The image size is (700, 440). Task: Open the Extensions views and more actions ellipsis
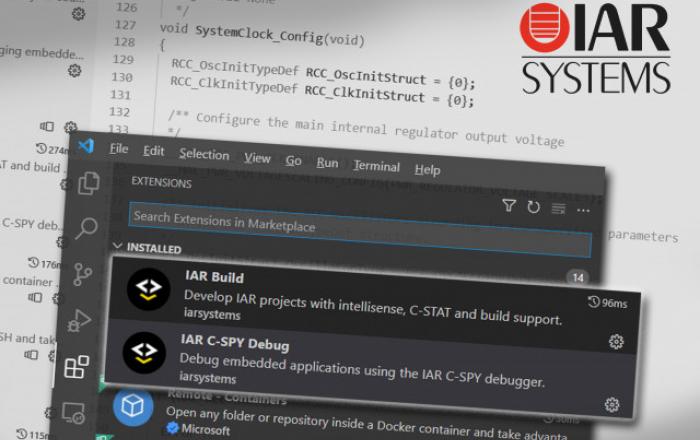click(x=584, y=209)
